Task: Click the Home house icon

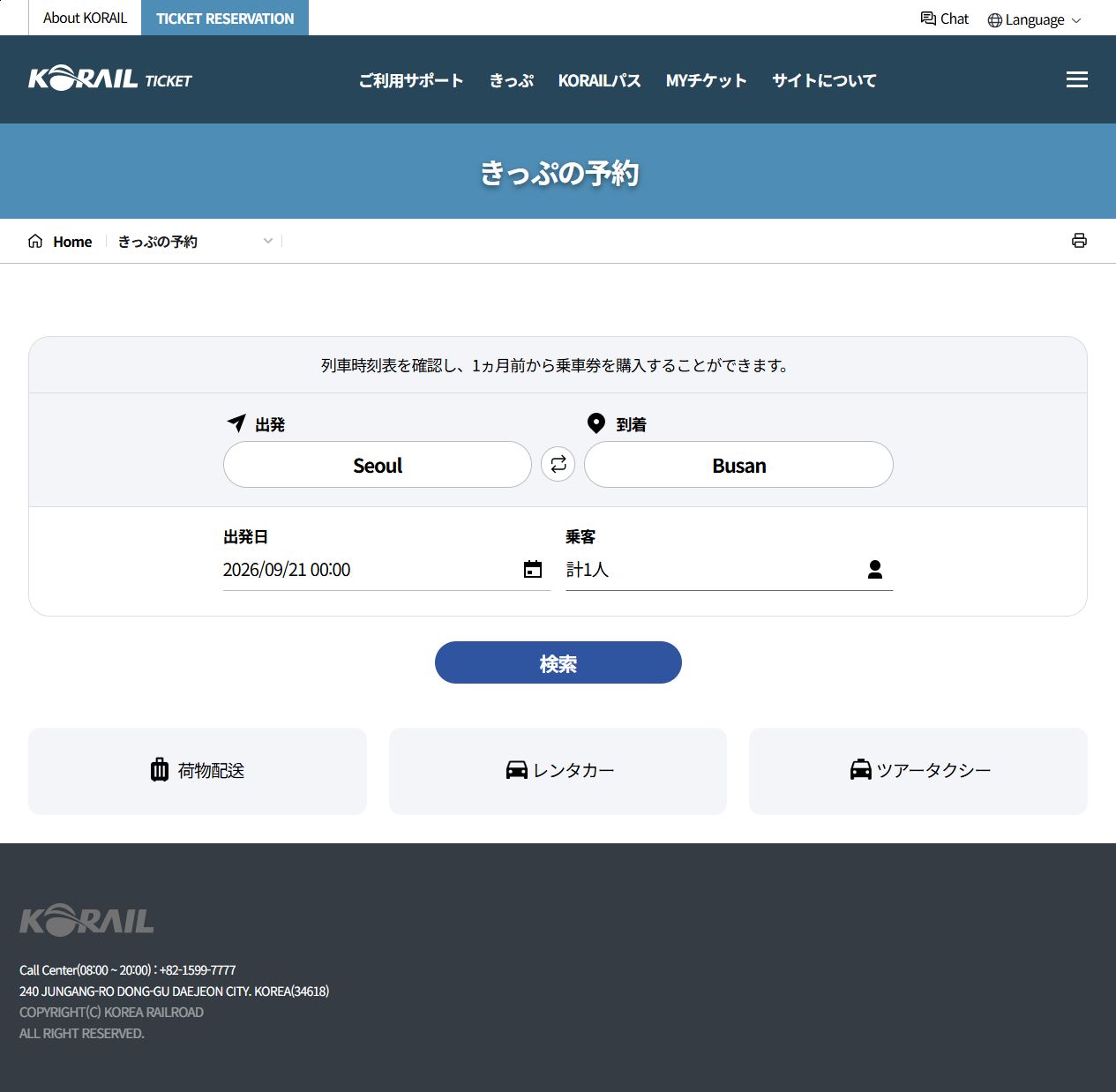Action: point(35,241)
